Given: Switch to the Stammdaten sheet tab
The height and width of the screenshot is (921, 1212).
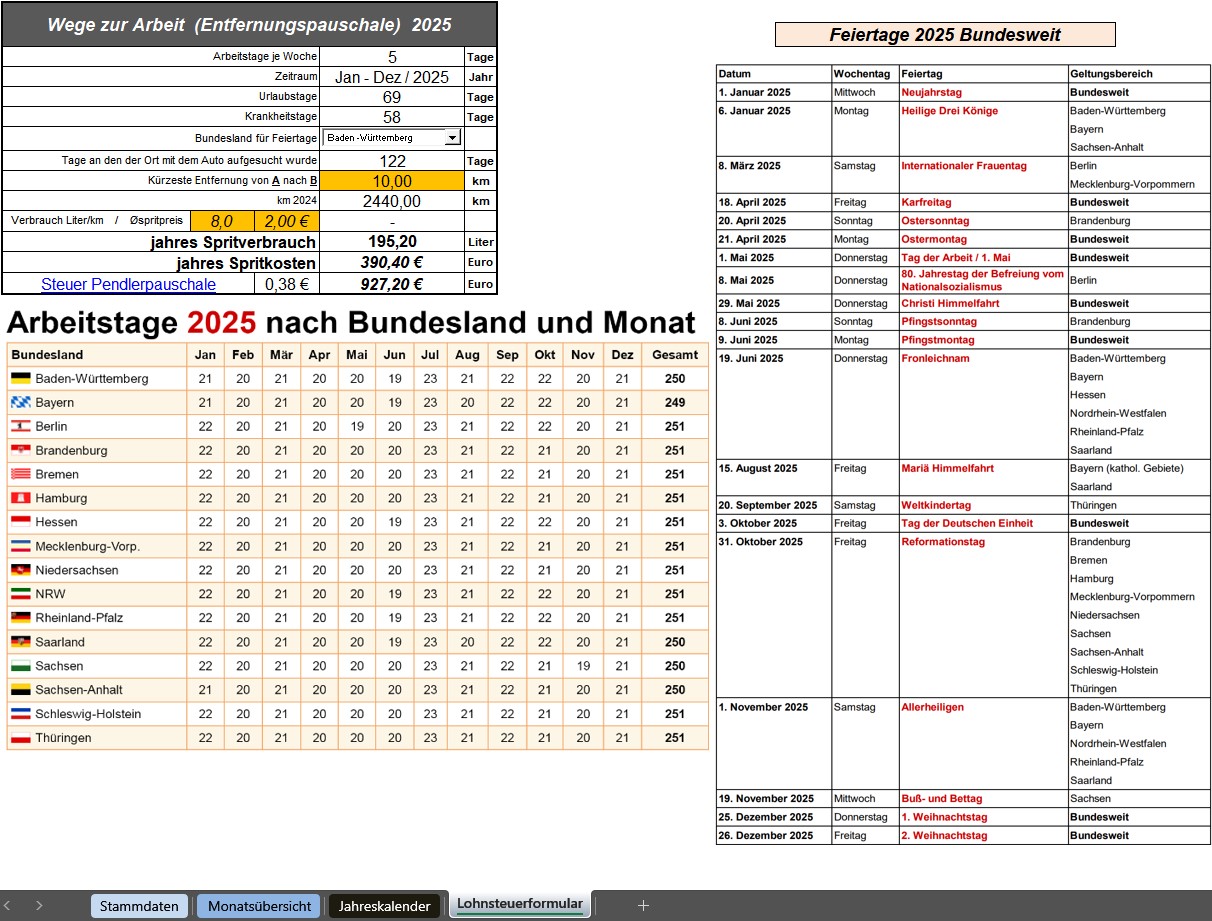Looking at the screenshot, I should point(139,906).
